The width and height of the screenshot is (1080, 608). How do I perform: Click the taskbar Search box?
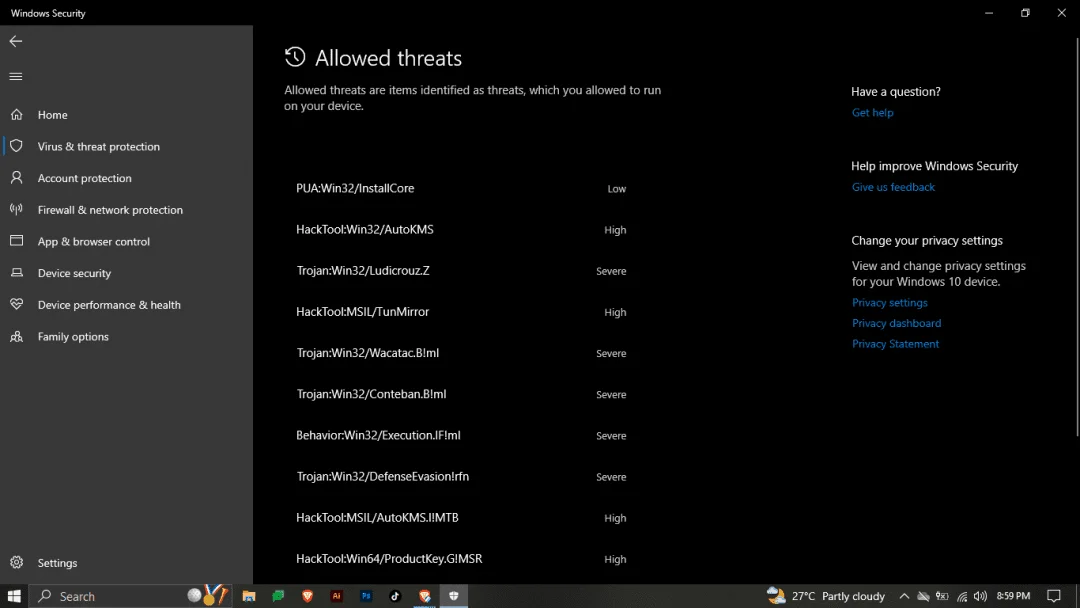[x=131, y=596]
